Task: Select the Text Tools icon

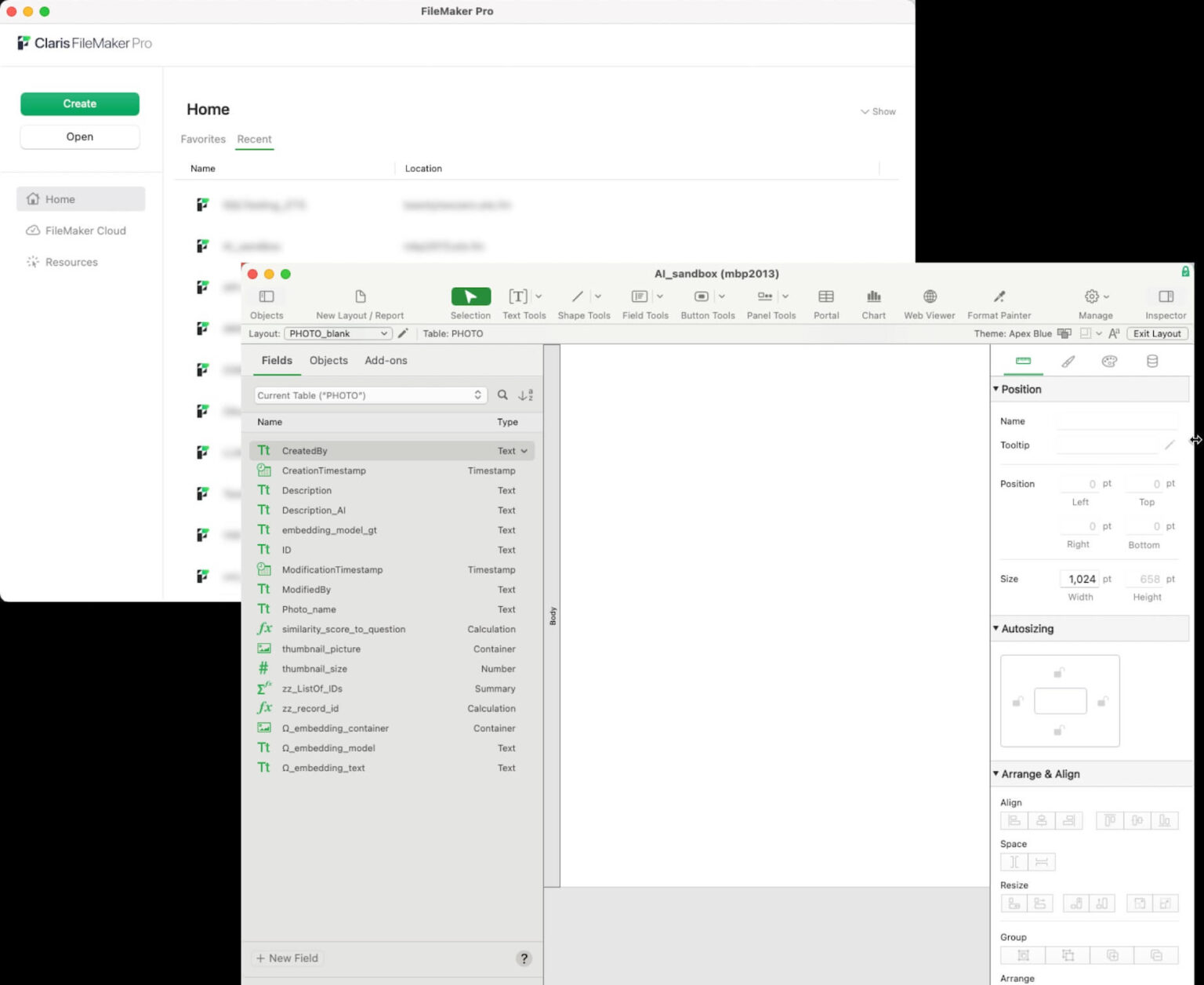Action: click(x=518, y=296)
